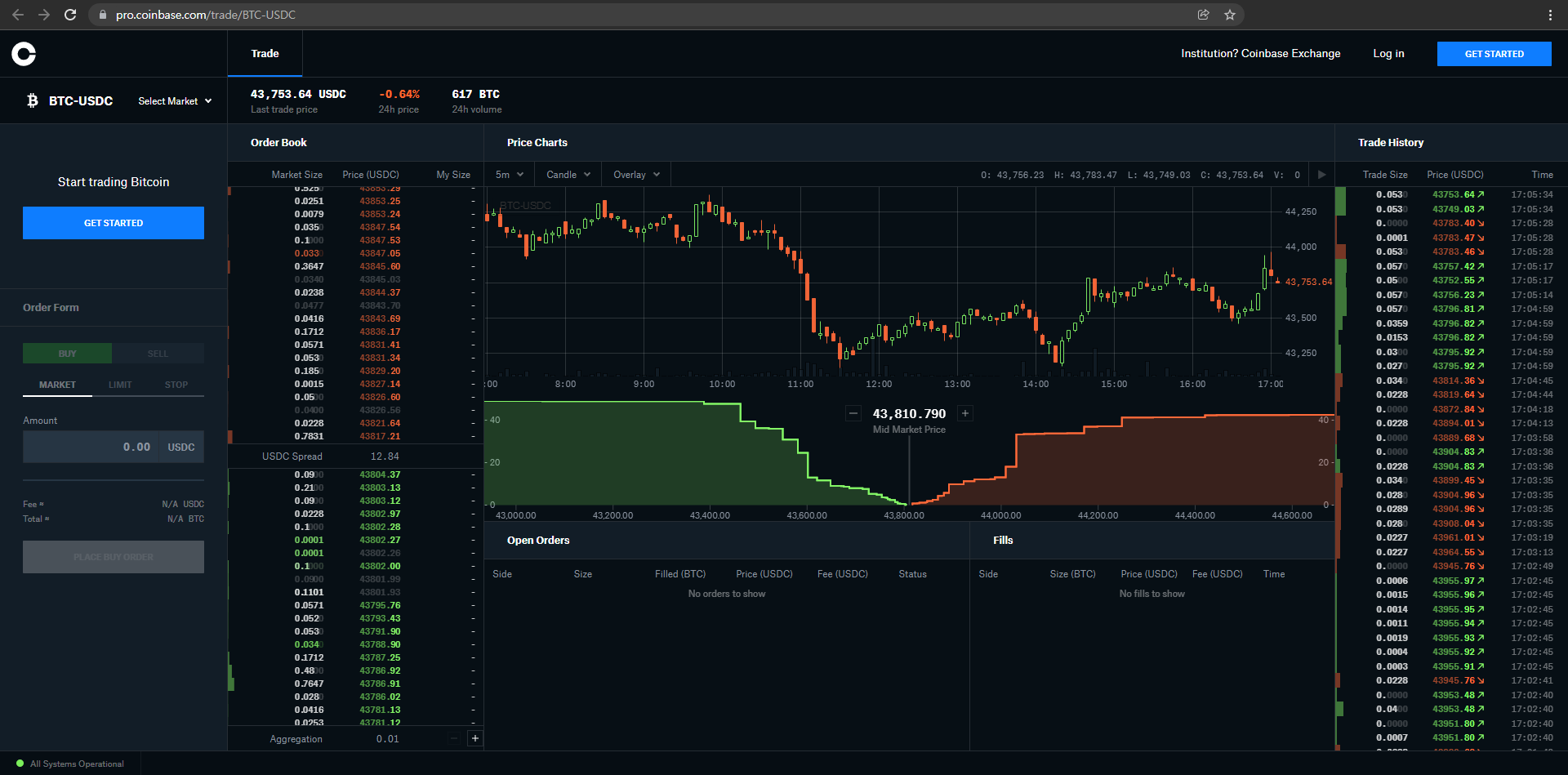
Task: Switch order type to STOP
Action: [176, 385]
